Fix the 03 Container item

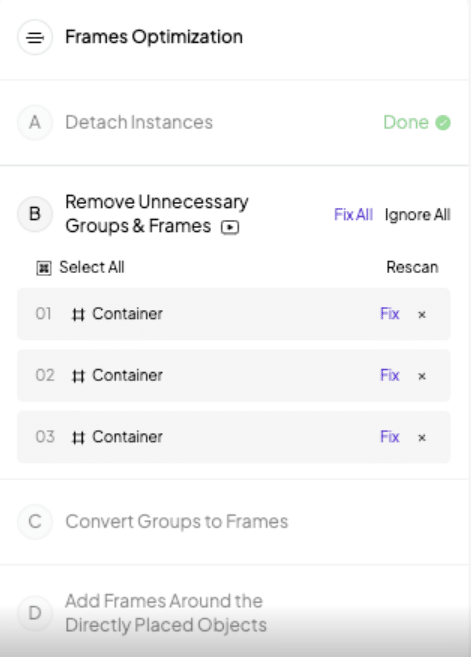(390, 437)
